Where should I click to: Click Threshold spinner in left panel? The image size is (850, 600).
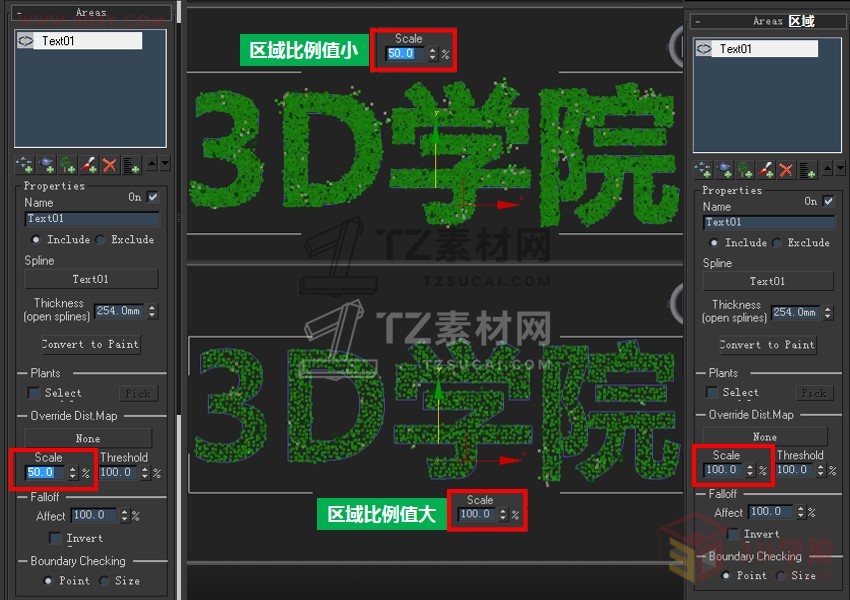tap(145, 473)
